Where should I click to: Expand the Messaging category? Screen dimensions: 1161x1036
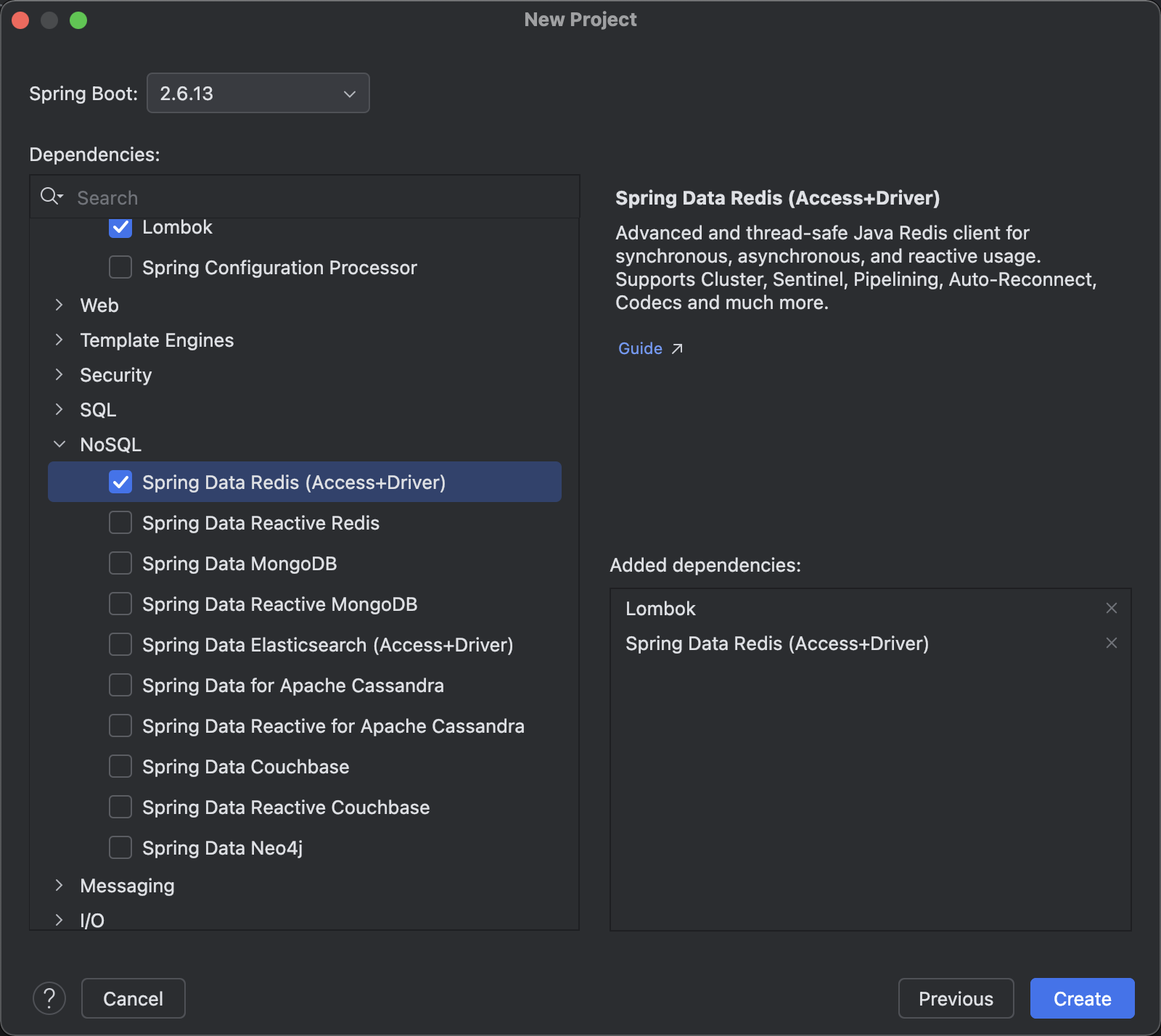[x=60, y=885]
